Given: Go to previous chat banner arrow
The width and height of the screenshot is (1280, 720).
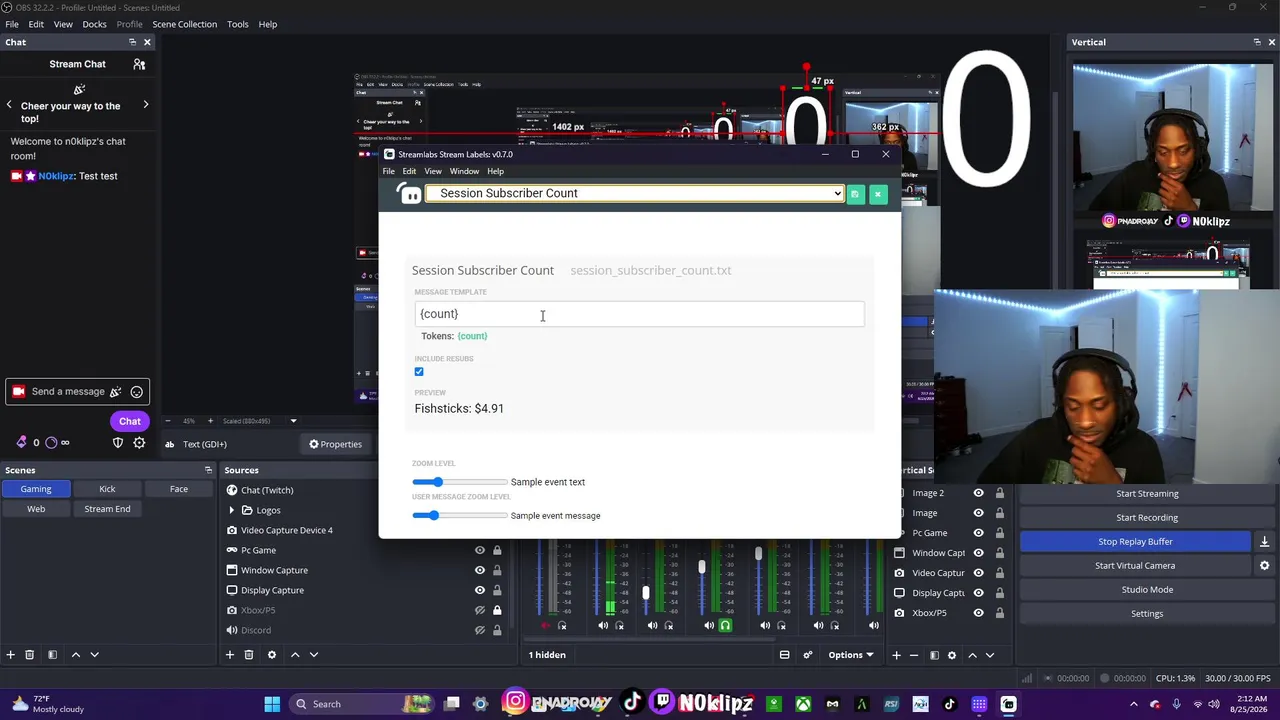Looking at the screenshot, I should 9,105.
